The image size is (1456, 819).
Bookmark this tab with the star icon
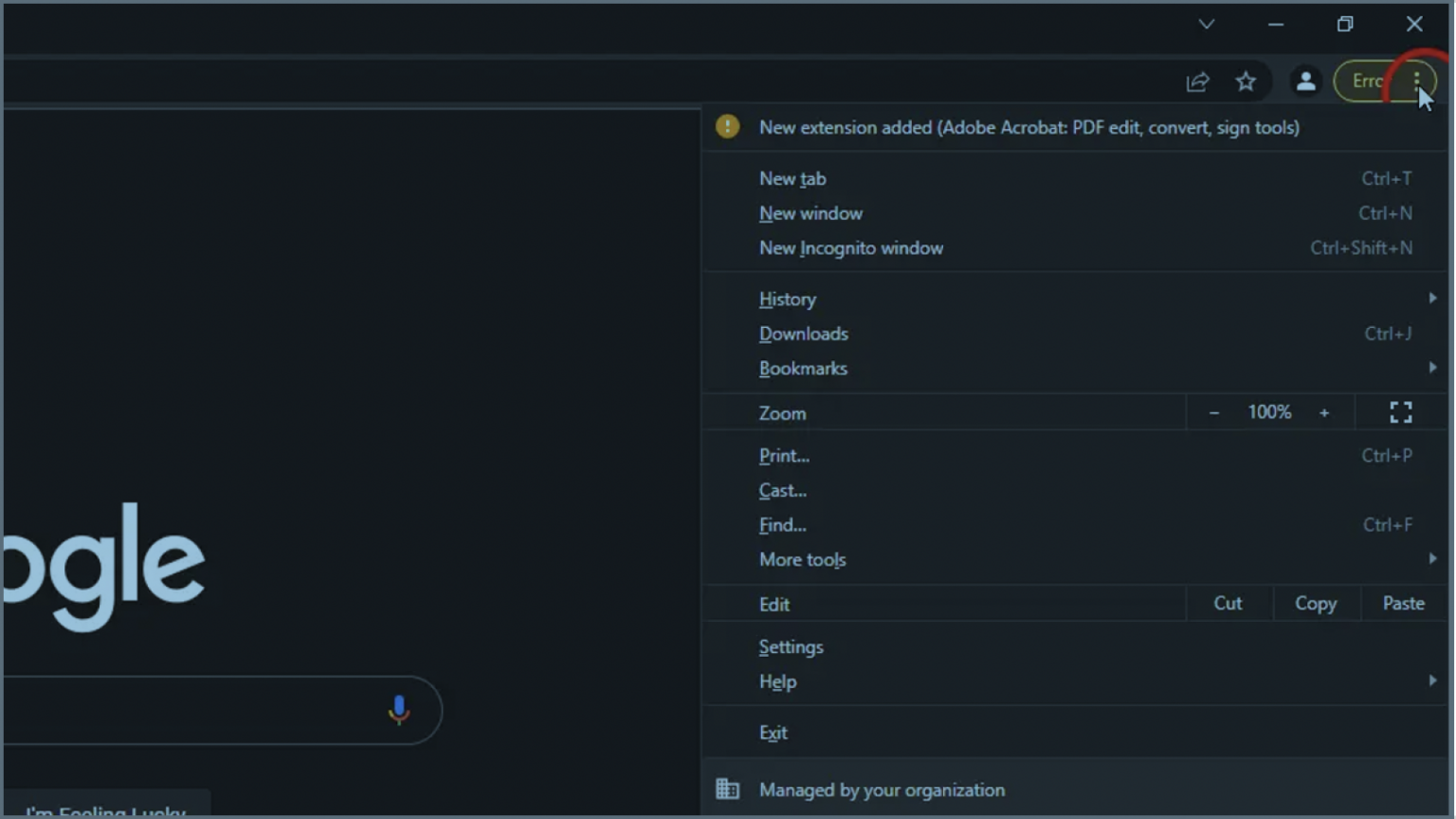click(1246, 82)
